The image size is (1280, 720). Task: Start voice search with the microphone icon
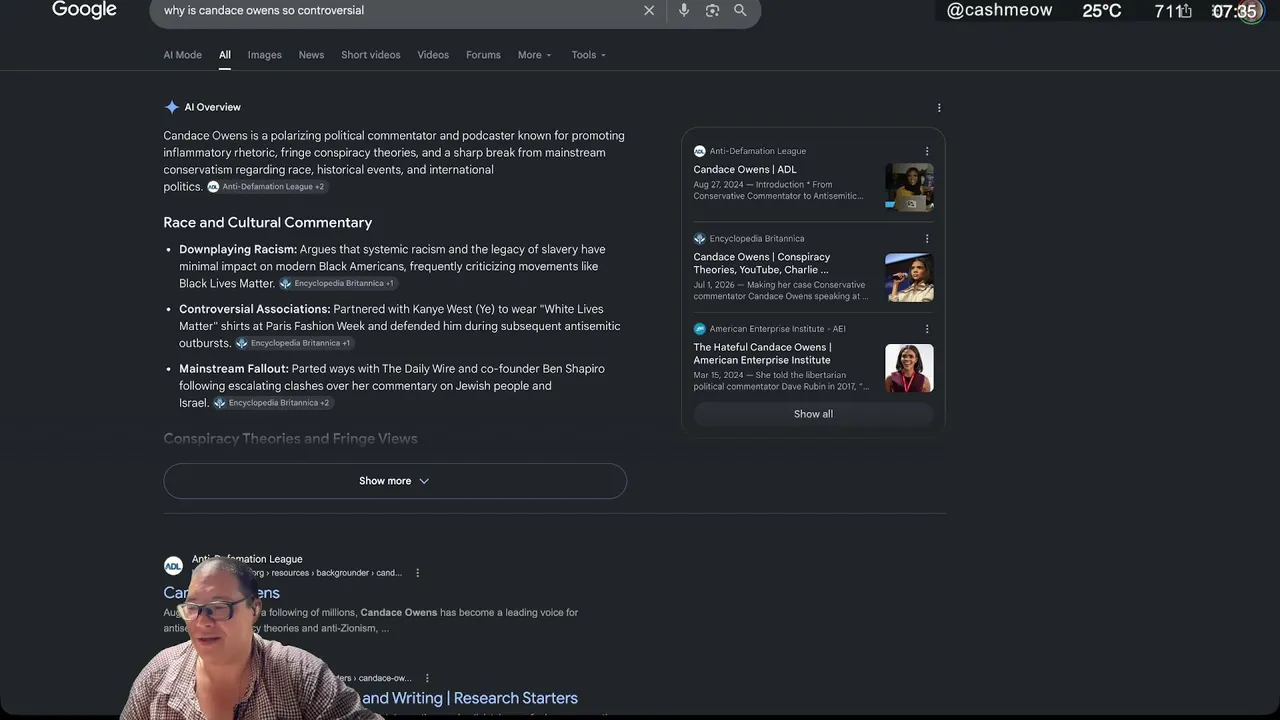click(684, 10)
